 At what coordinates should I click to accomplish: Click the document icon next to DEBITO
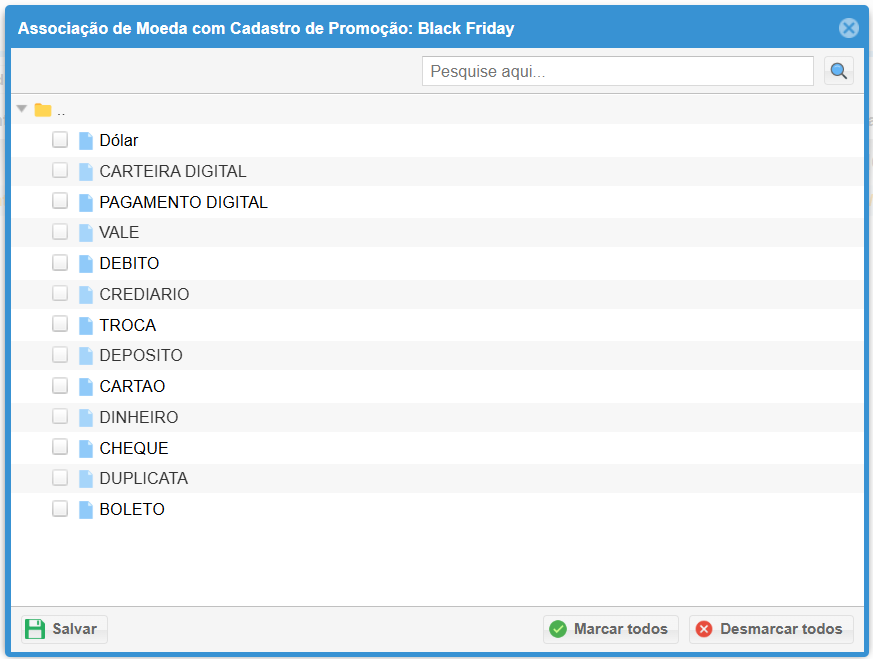86,264
